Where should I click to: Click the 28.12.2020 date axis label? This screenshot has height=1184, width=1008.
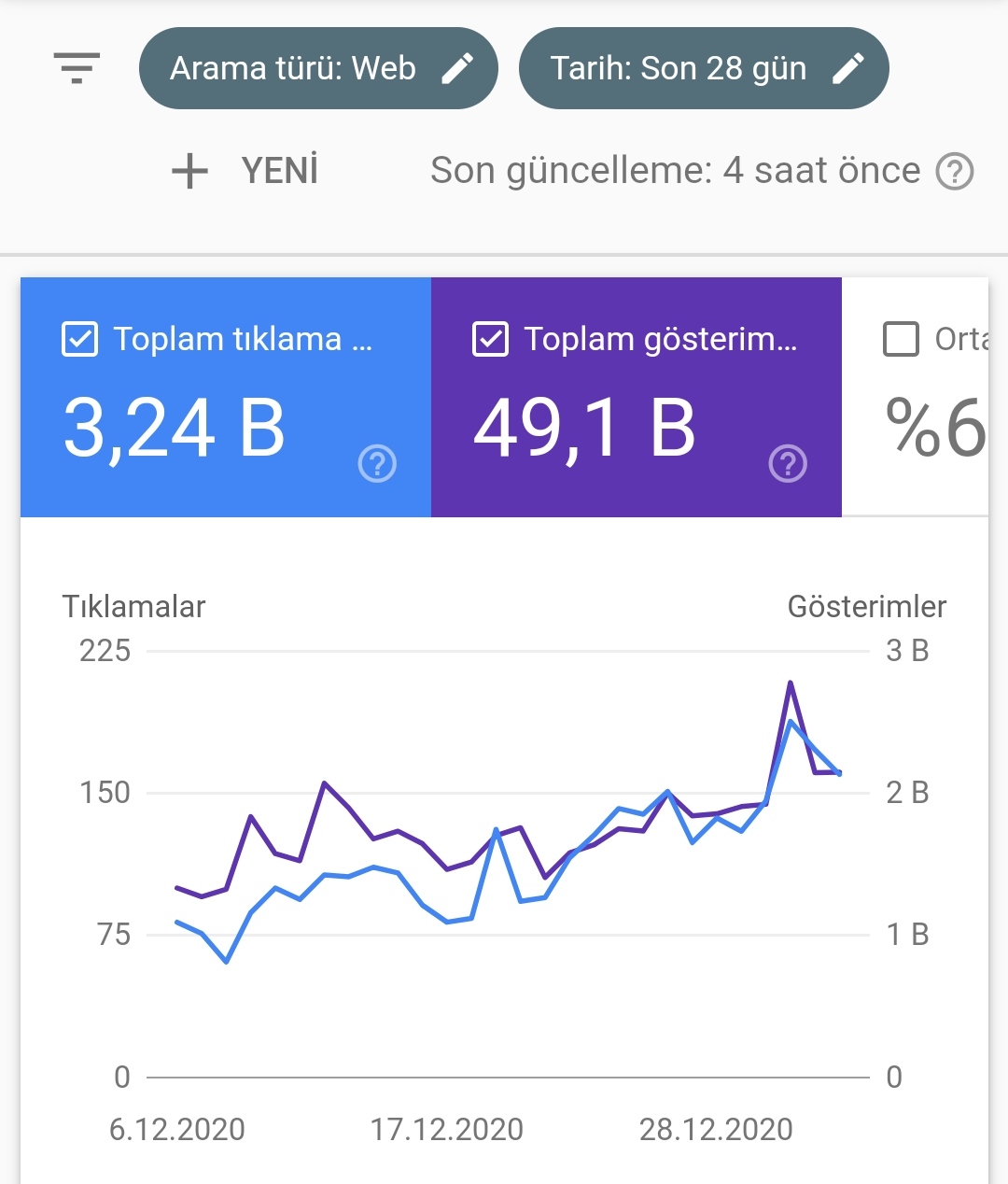(x=716, y=1130)
